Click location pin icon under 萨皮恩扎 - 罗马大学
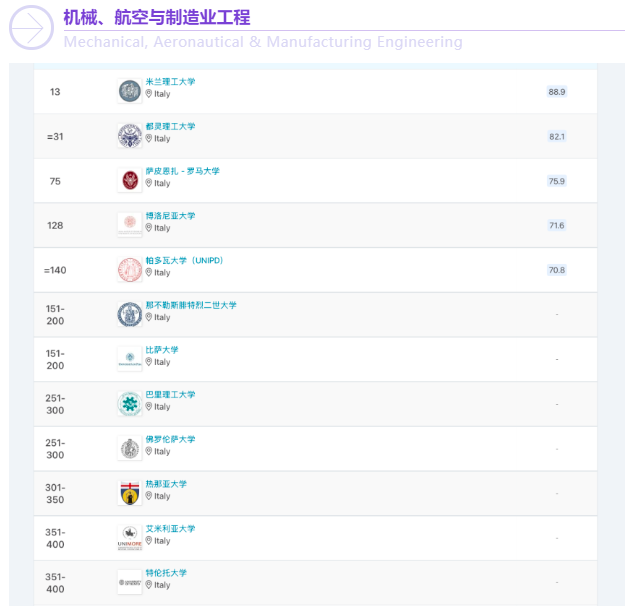638x606 pixels. pos(149,183)
